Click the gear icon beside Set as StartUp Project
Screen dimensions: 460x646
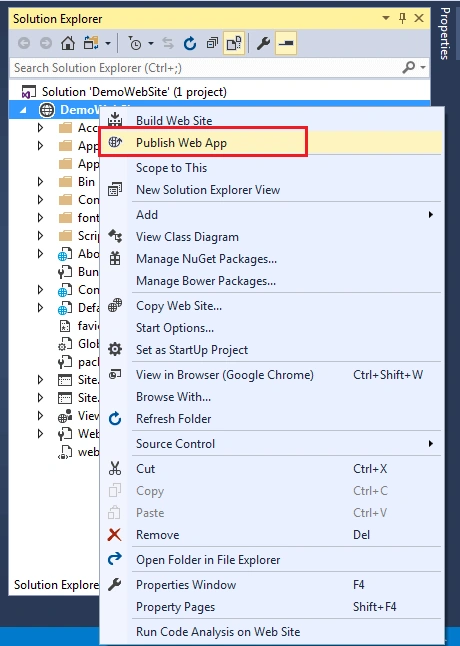point(114,349)
